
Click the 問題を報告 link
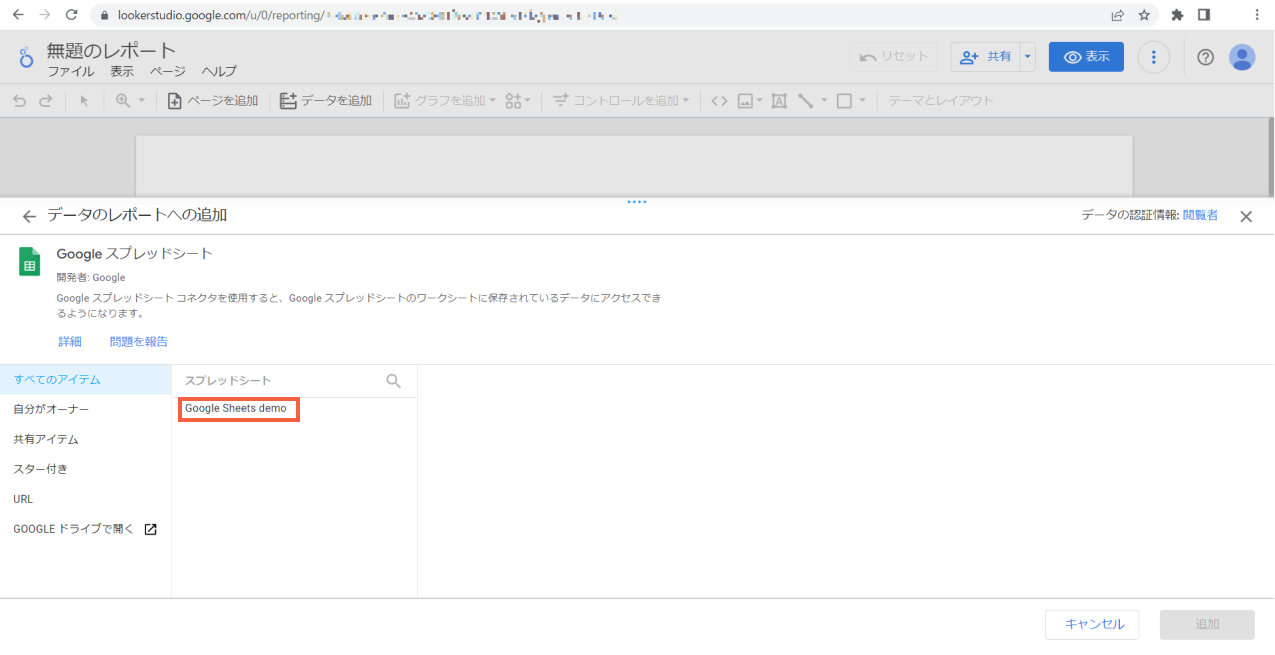[x=138, y=341]
